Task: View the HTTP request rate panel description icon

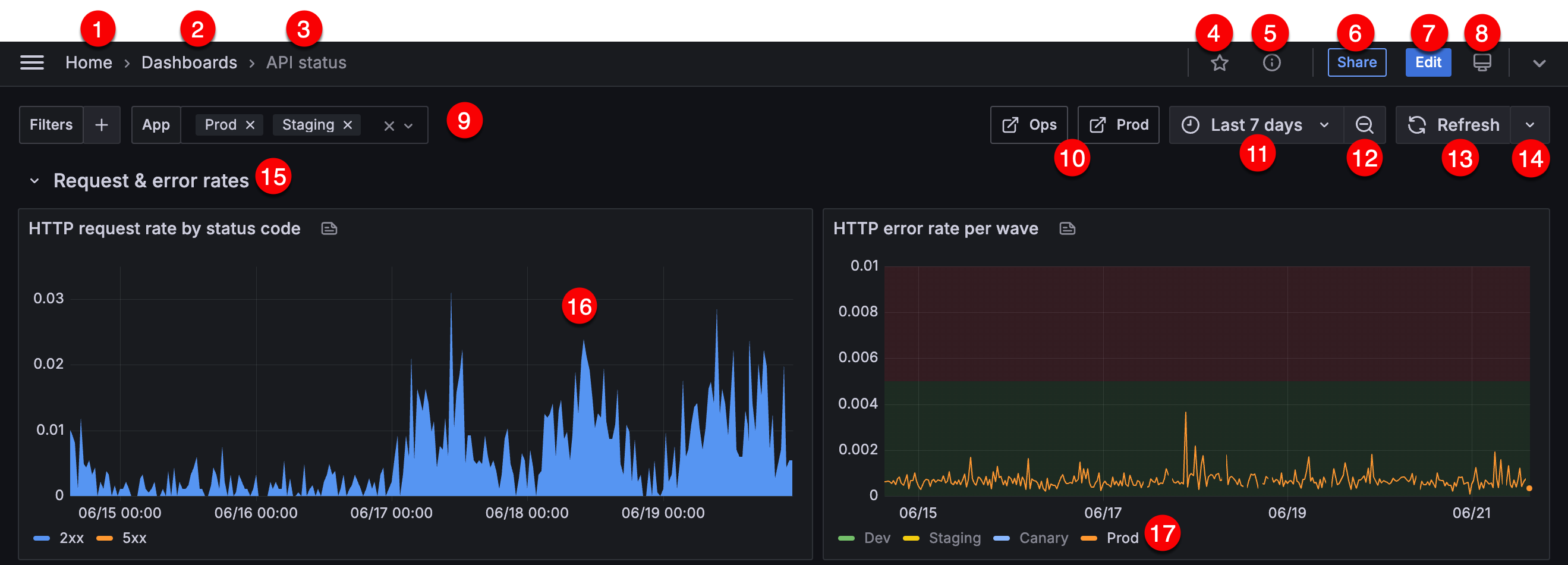Action: (x=329, y=228)
